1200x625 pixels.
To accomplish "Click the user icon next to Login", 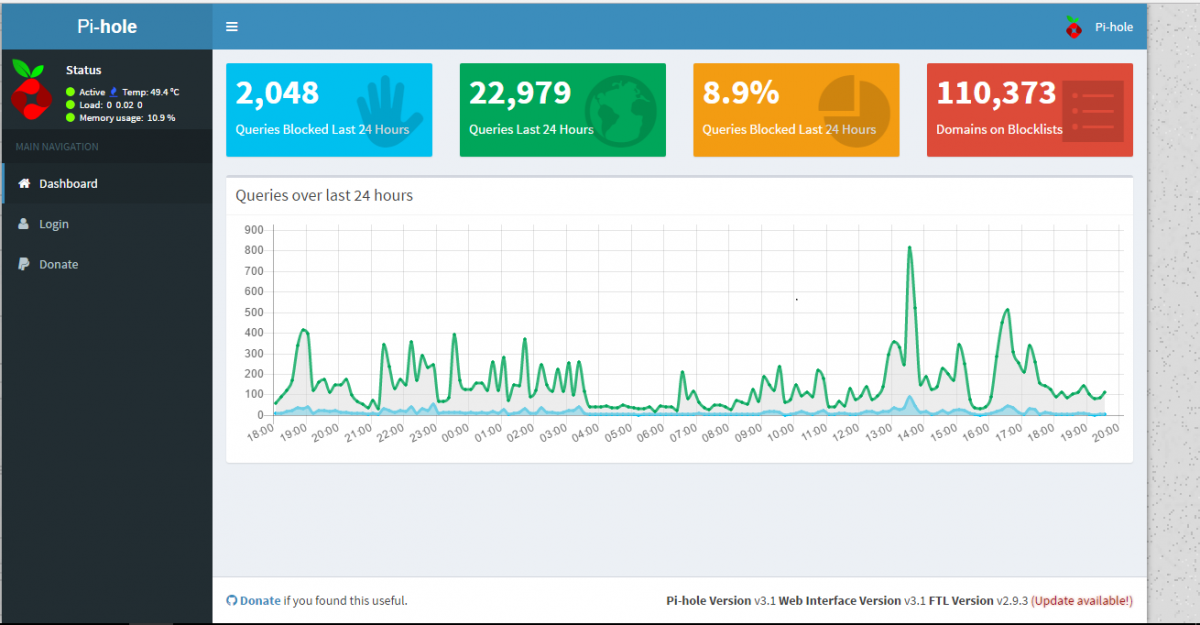I will 24,224.
